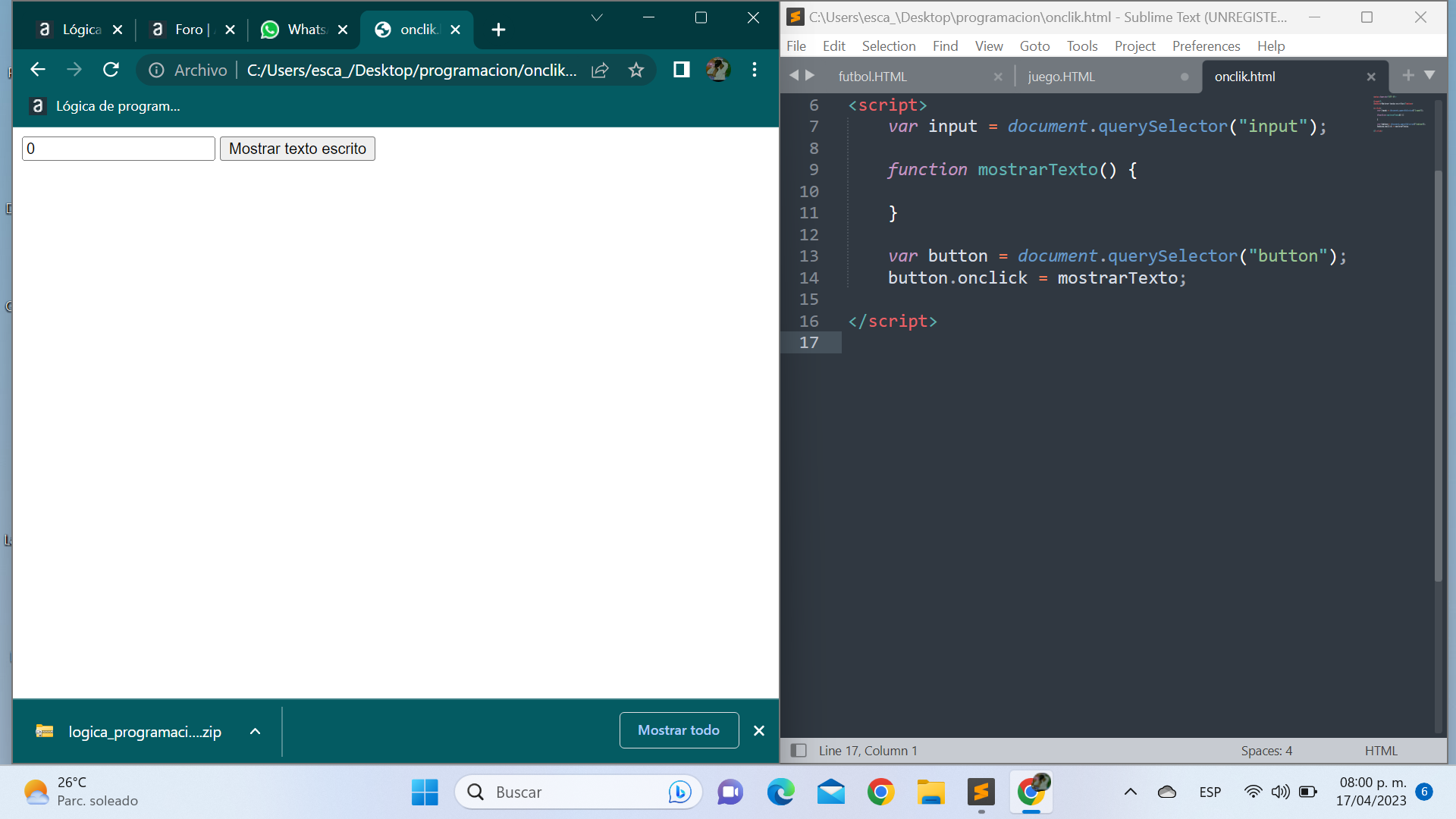This screenshot has width=1456, height=819.
Task: Open Microsoft Edge from the taskbar
Action: point(780,792)
